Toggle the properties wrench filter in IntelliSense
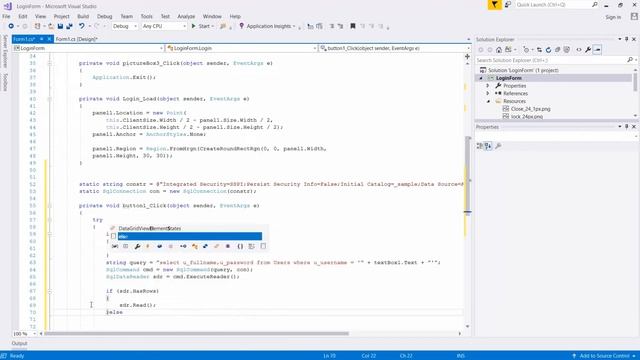 coord(137,246)
